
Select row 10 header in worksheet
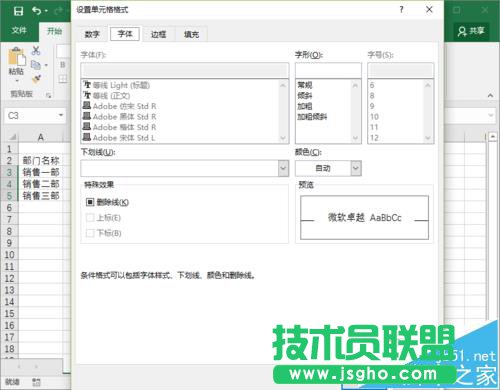coord(9,255)
